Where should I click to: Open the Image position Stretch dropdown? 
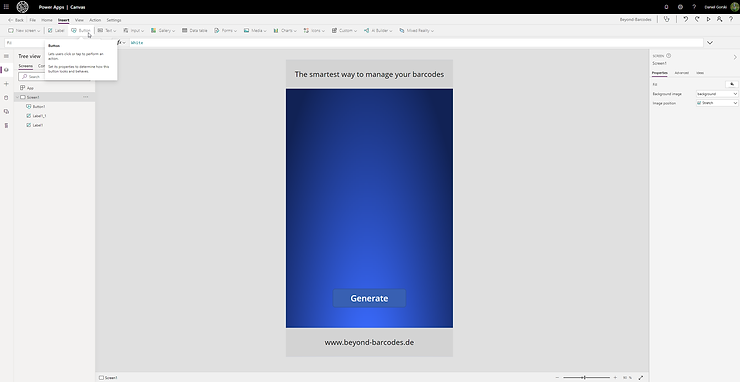point(717,103)
